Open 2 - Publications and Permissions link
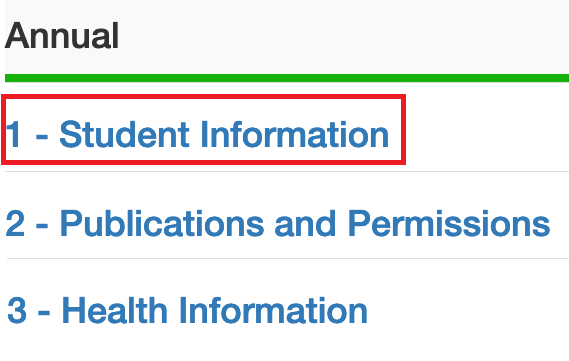The width and height of the screenshot is (569, 361). pos(278,224)
